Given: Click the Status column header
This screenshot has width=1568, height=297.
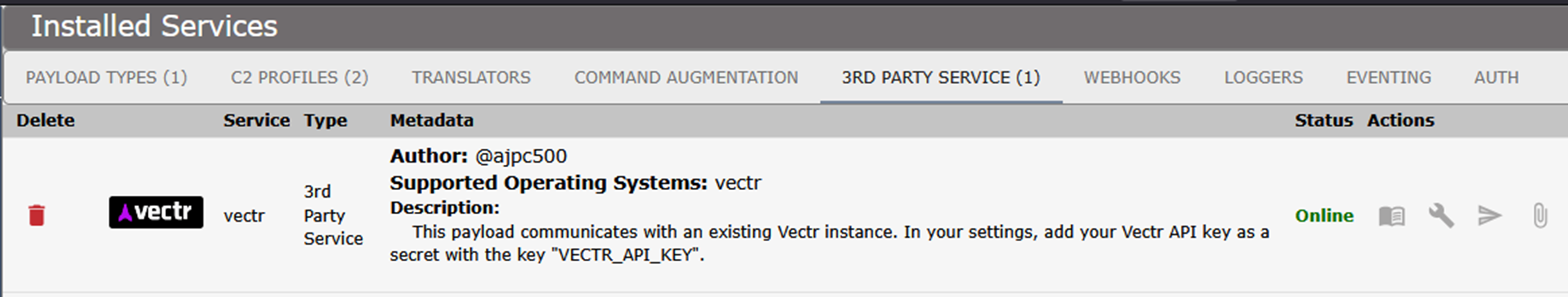Looking at the screenshot, I should [x=1323, y=120].
